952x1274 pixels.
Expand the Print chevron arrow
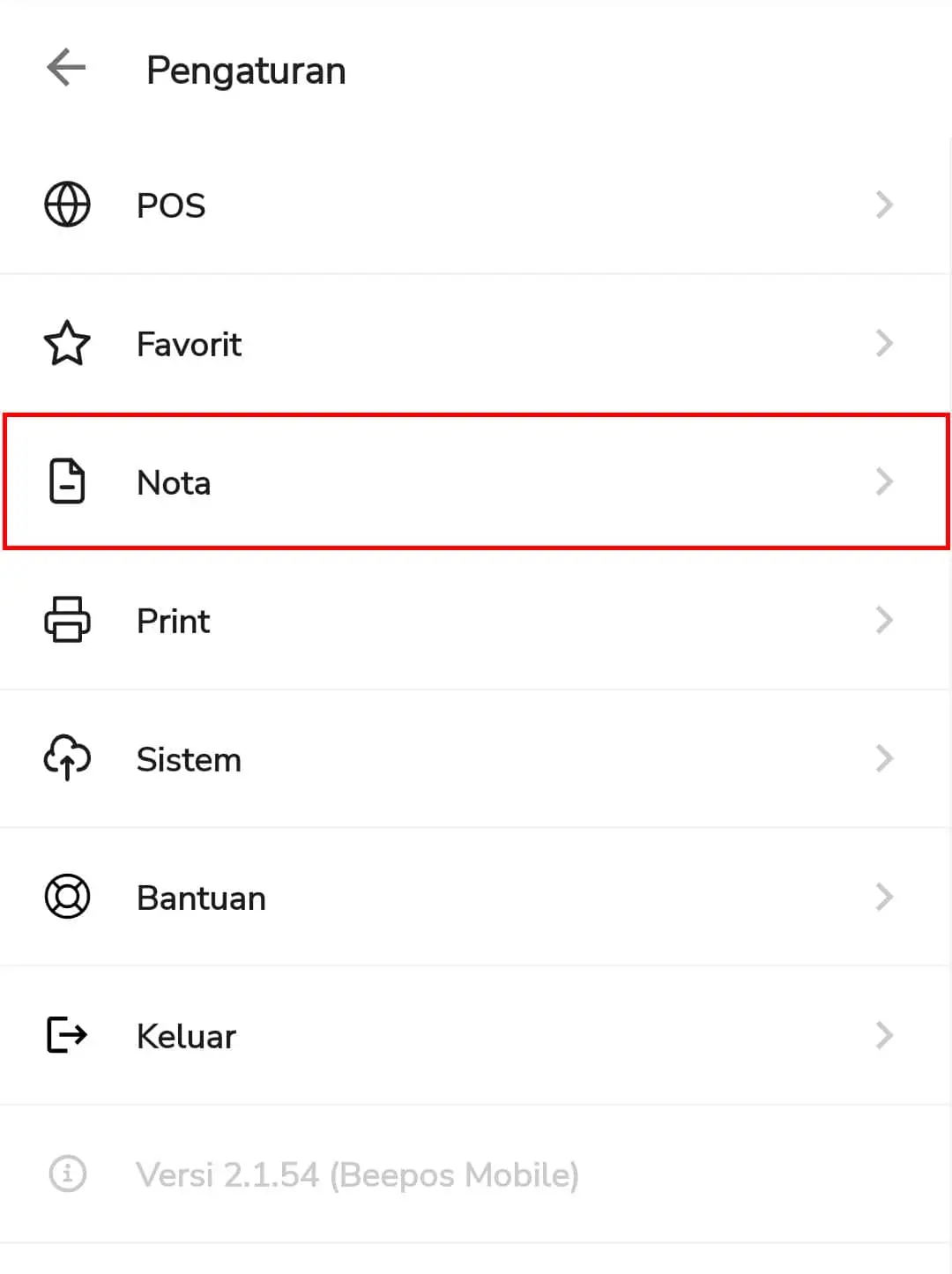(x=884, y=620)
